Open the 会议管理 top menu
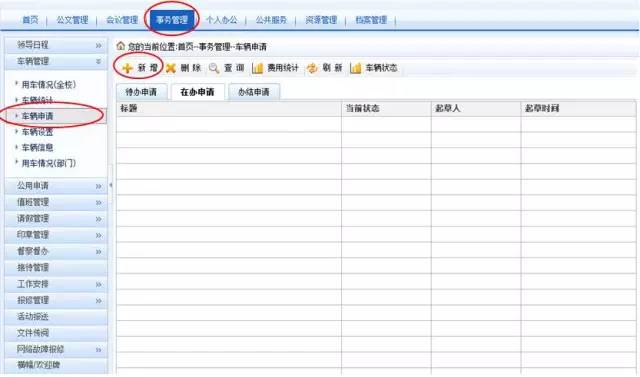The image size is (640, 377). point(122,20)
